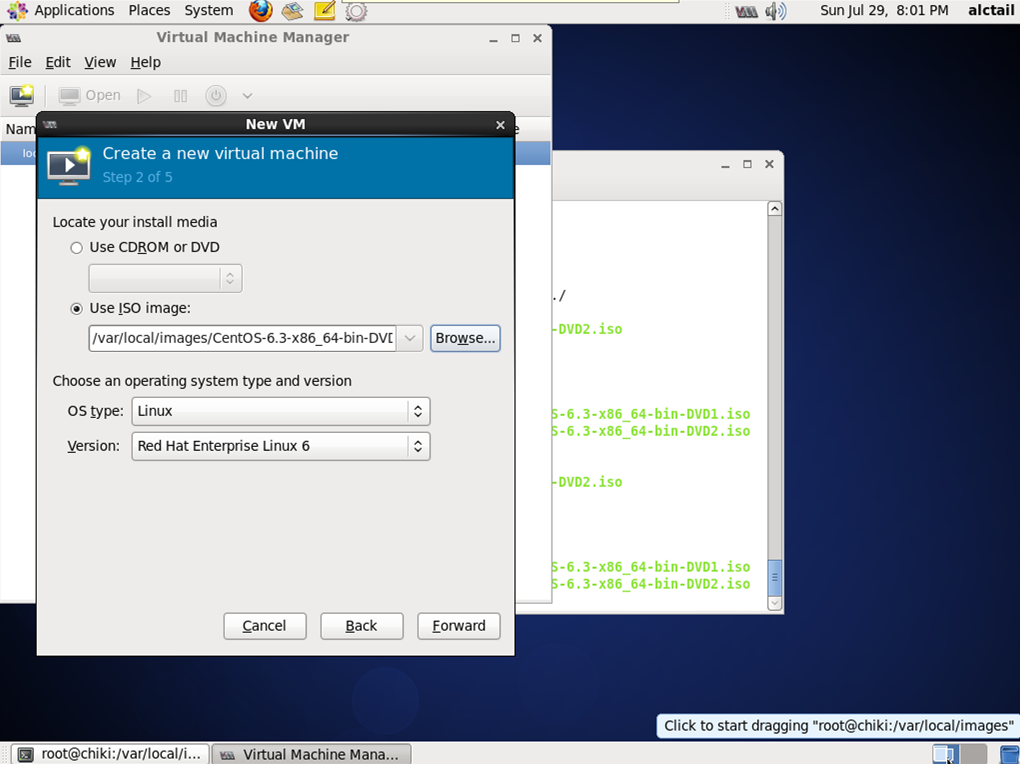Close the Virtual Machine Manager window
This screenshot has width=1020, height=764.
(x=537, y=38)
